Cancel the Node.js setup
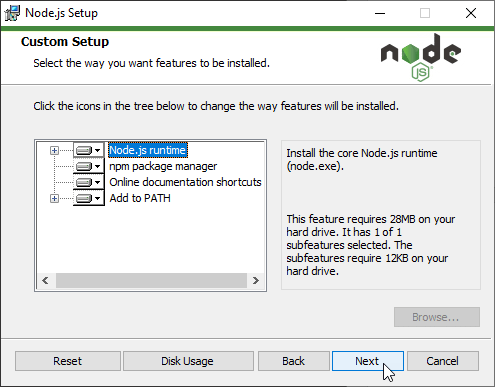495x387 pixels. click(443, 361)
